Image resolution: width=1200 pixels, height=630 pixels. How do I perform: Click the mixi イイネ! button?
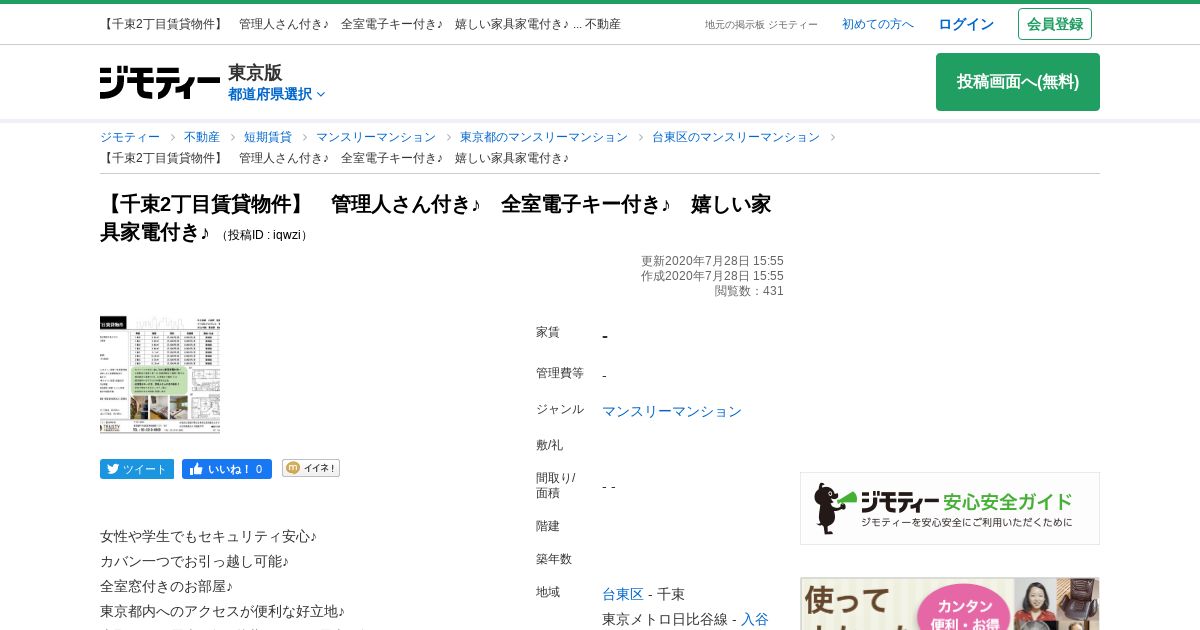311,468
